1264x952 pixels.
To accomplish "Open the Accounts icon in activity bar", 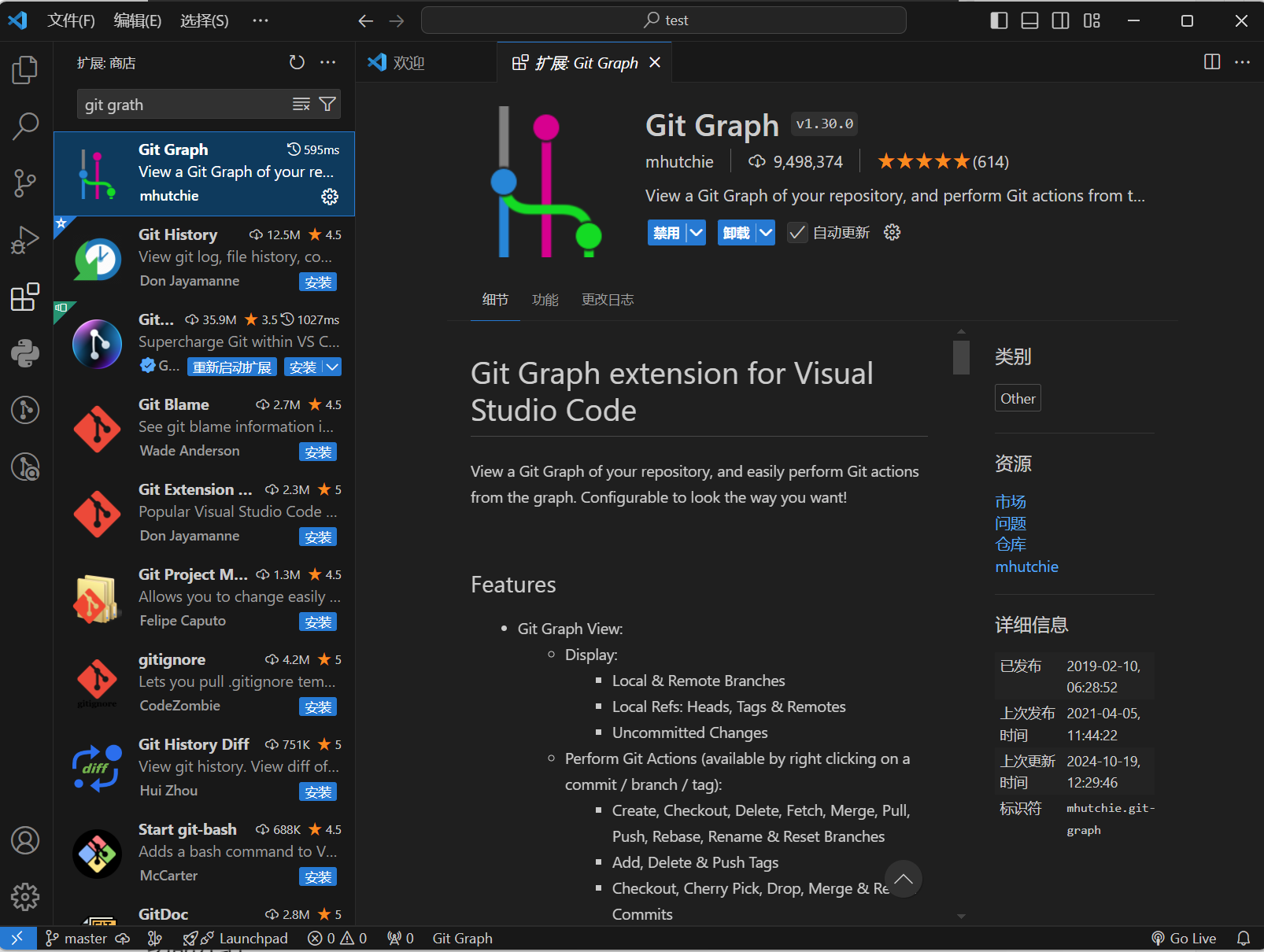I will click(25, 840).
